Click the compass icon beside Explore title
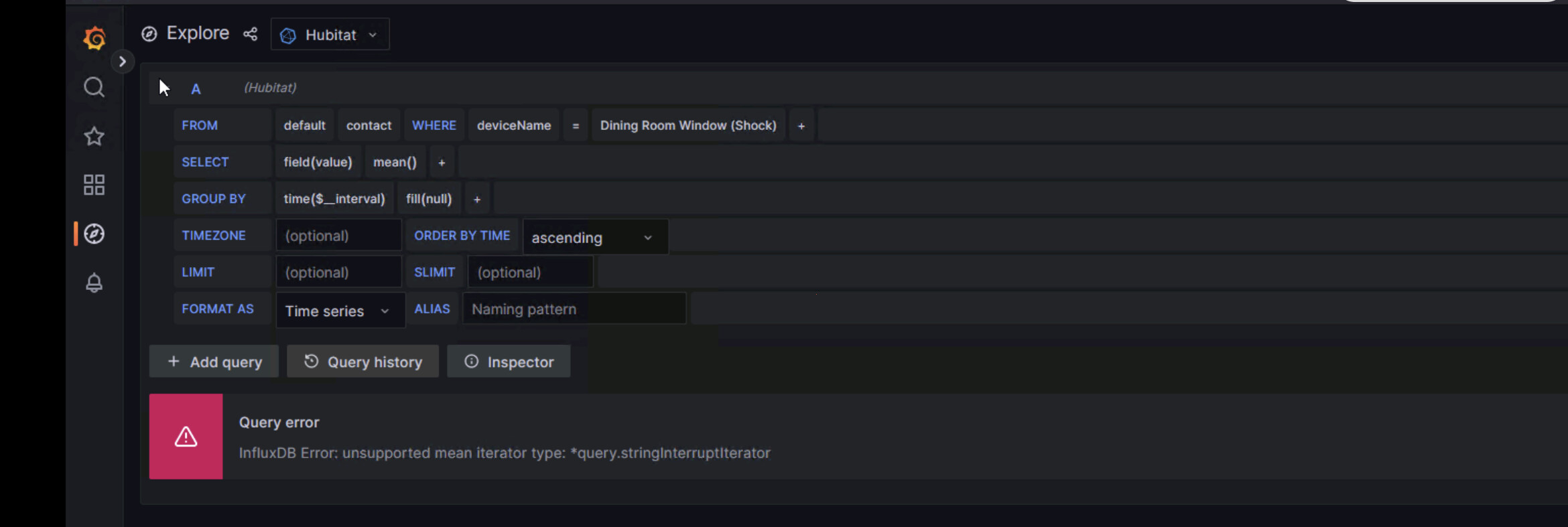Screen dimensions: 1568x527 point(149,34)
